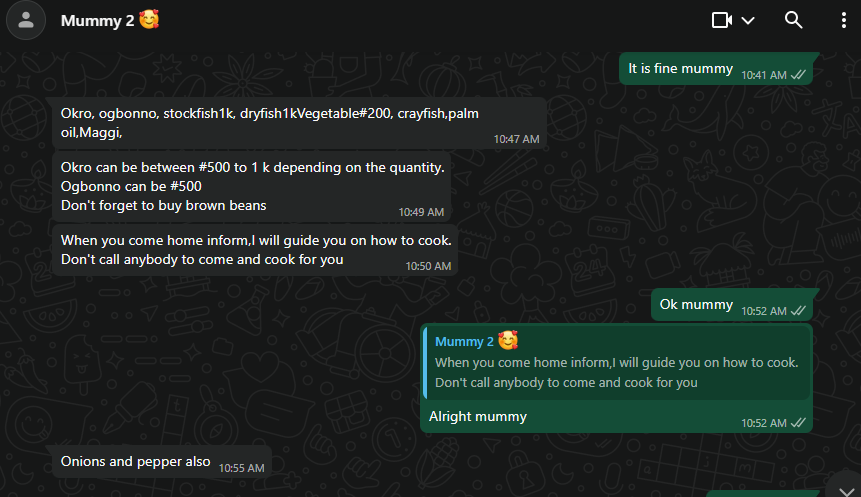The image size is (861, 497).
Task: Click the 'Ok mummy' sent message
Action: (x=732, y=305)
